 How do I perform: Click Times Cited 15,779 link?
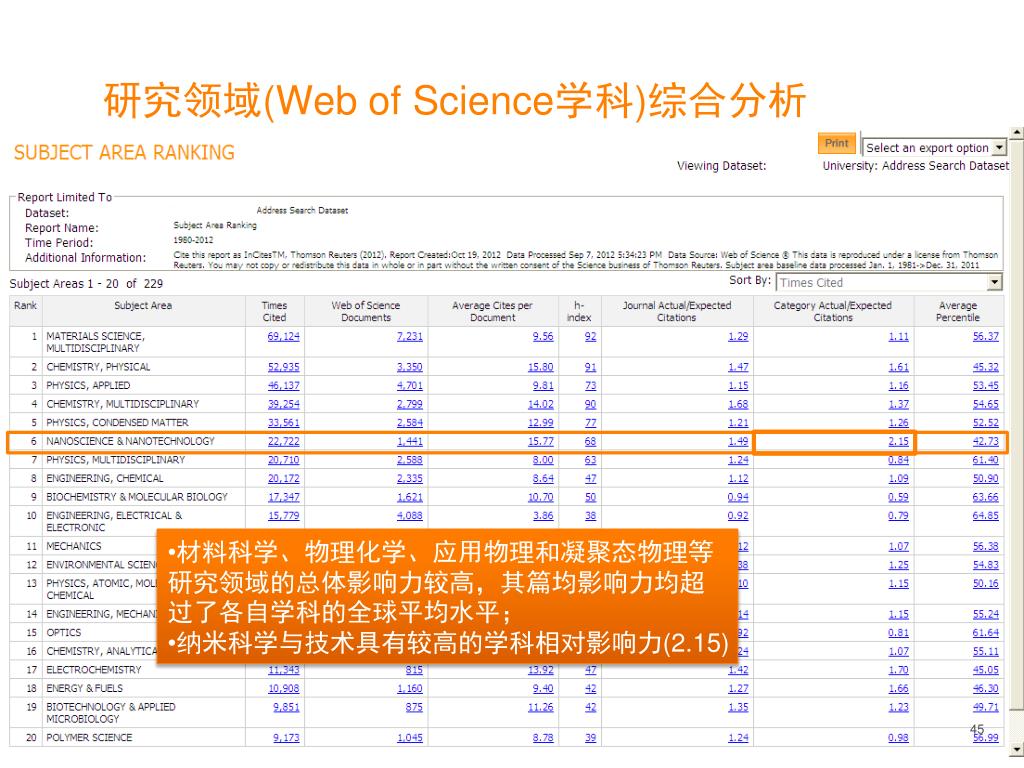pyautogui.click(x=283, y=516)
